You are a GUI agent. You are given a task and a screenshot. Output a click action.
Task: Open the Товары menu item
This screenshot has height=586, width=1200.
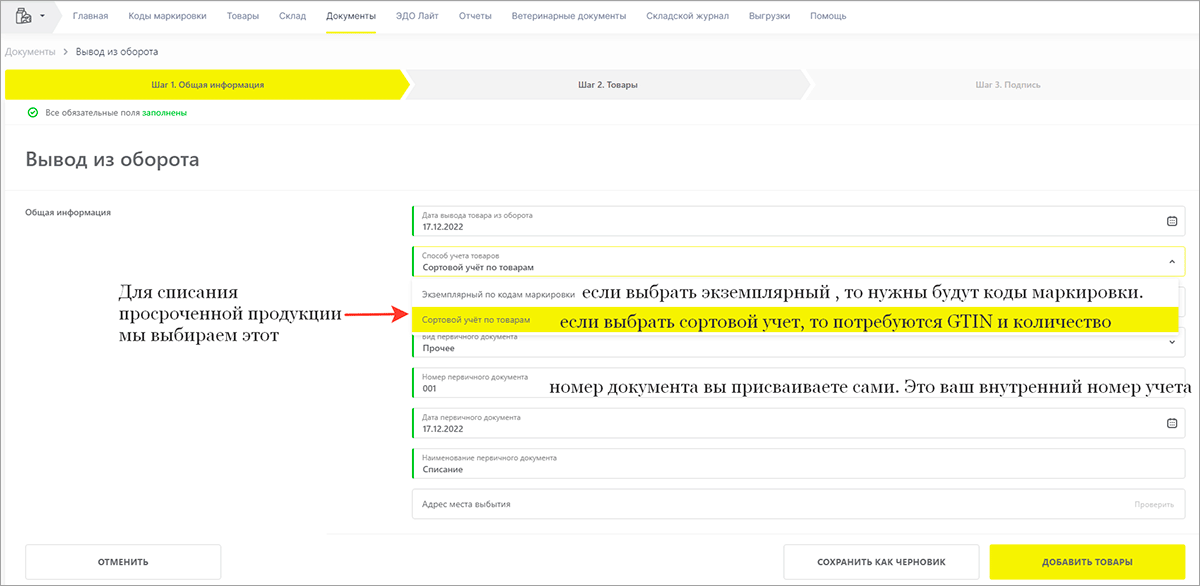[x=242, y=16]
